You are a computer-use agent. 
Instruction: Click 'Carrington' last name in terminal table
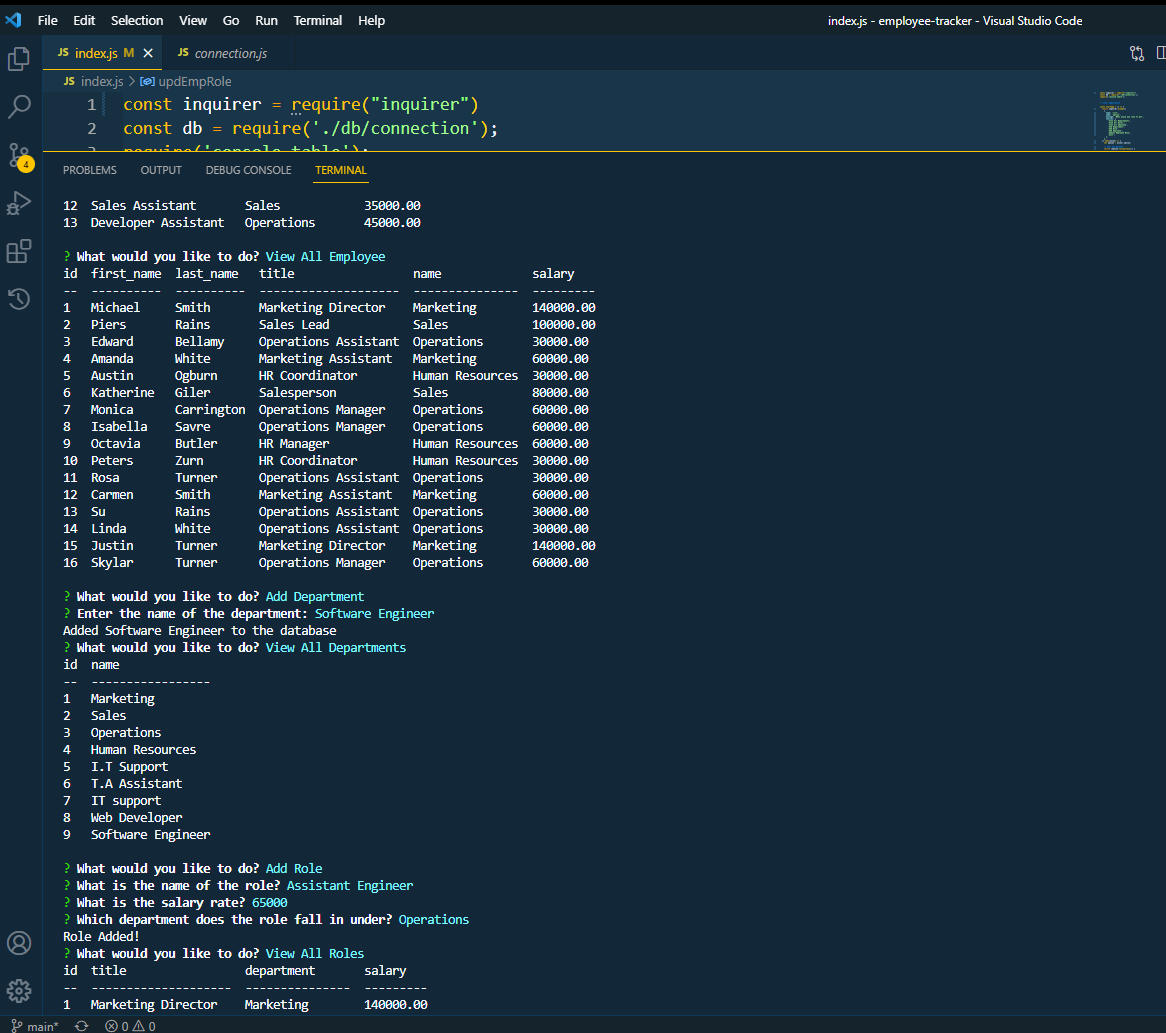pyautogui.click(x=210, y=410)
